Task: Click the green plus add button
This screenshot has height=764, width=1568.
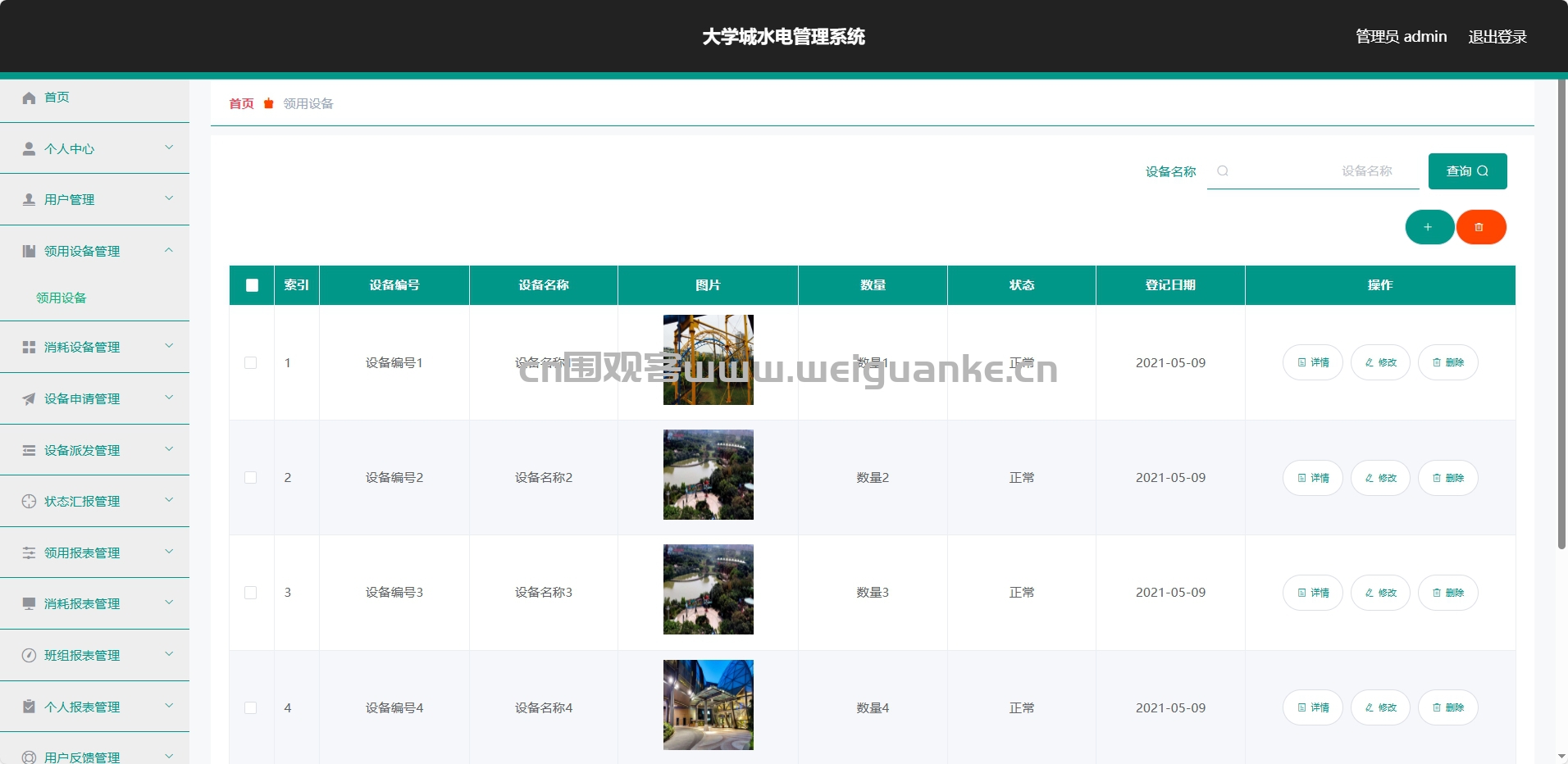Action: click(1429, 227)
